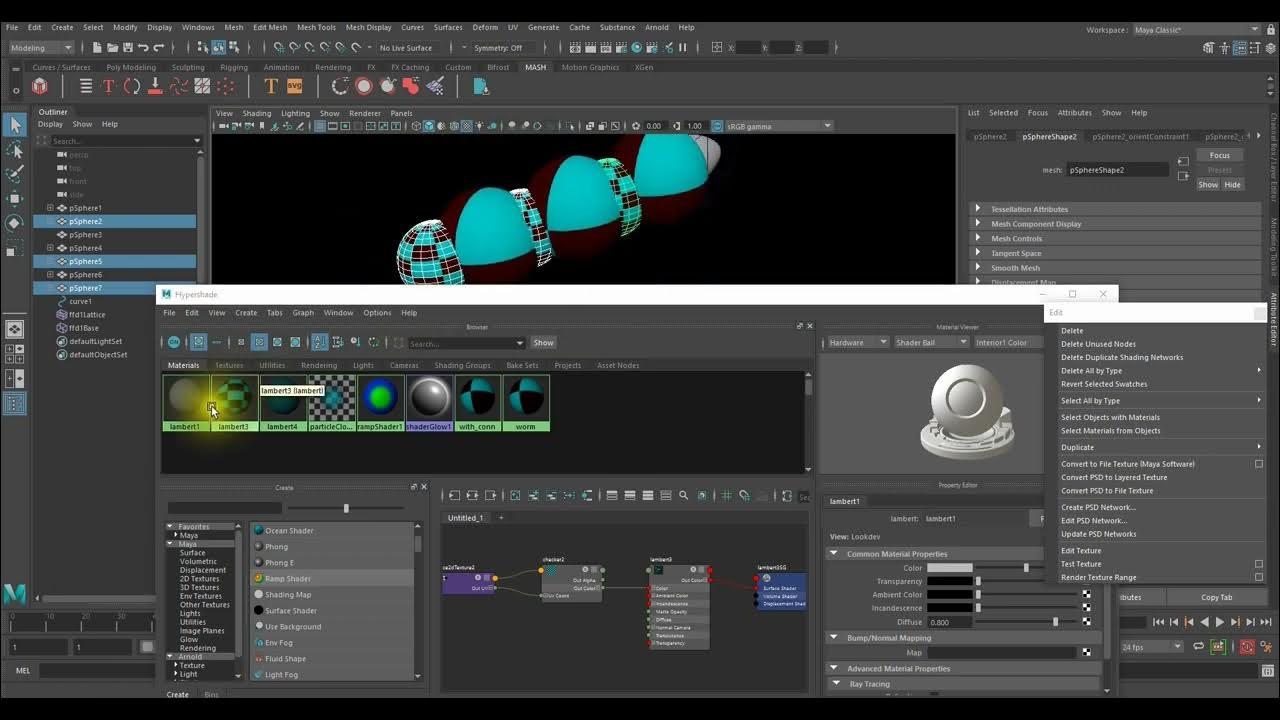Click the Copy Tab button
Viewport: 1280px width, 720px height.
click(1216, 597)
